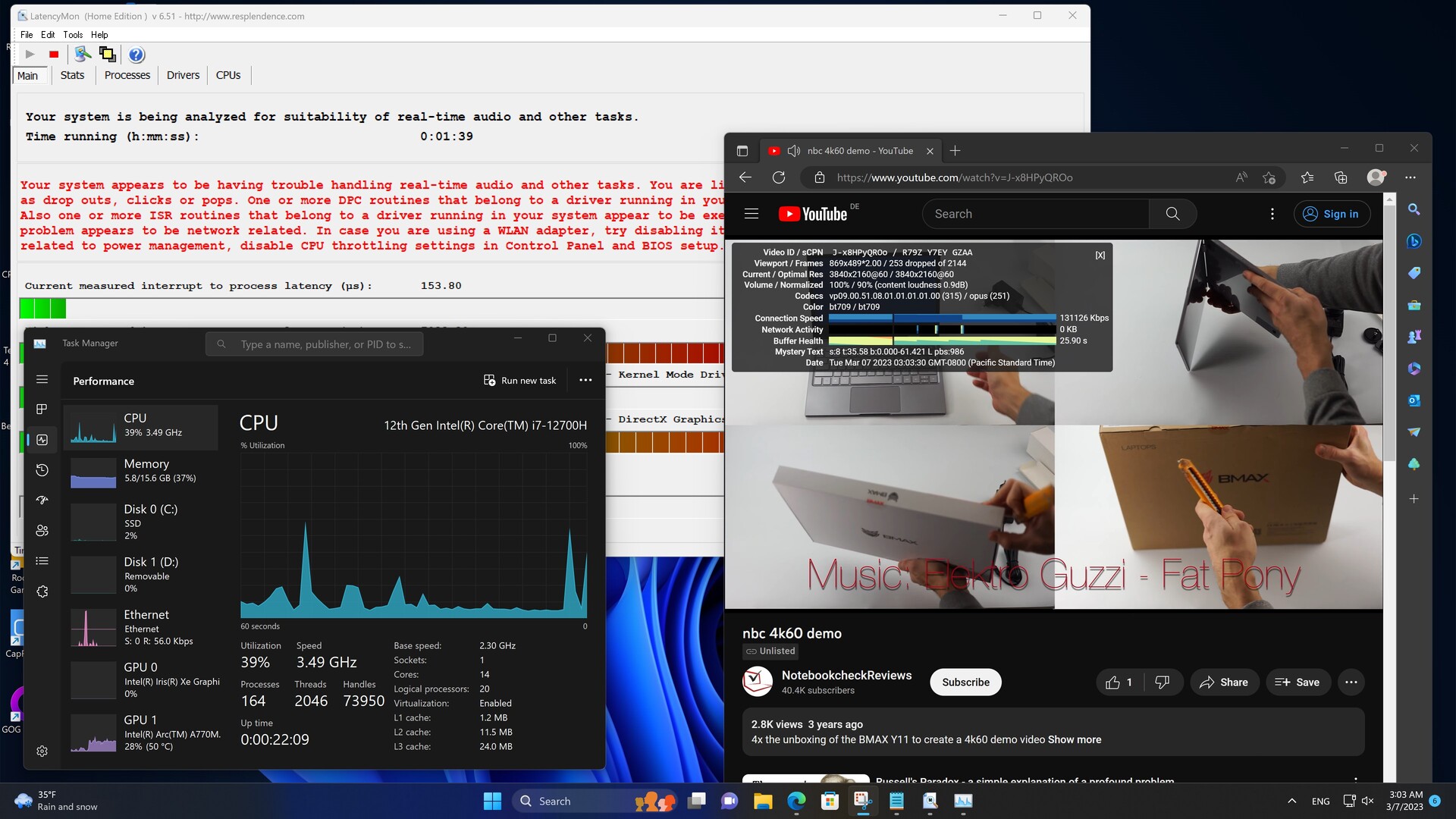Open Task Manager App history icon
Screen dimensions: 1456x819
[x=42, y=470]
